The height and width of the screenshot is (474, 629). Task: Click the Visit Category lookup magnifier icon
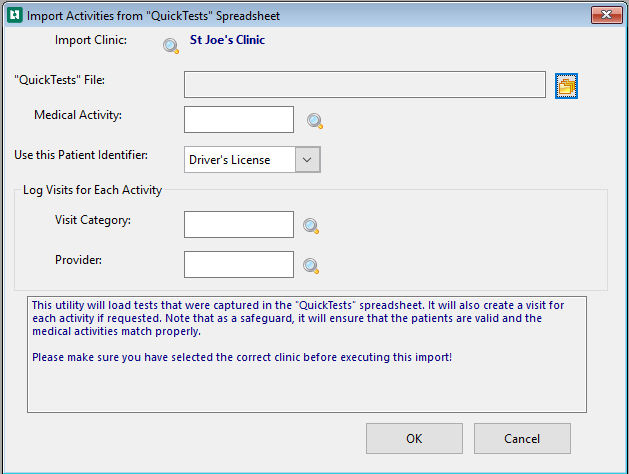[x=311, y=226]
